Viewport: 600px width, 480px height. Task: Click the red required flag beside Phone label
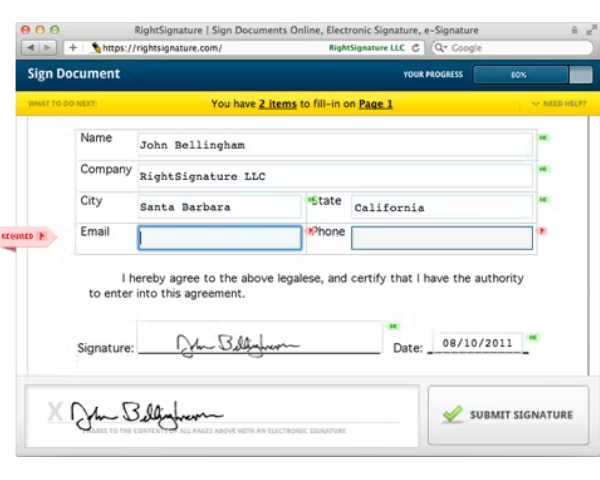(311, 230)
